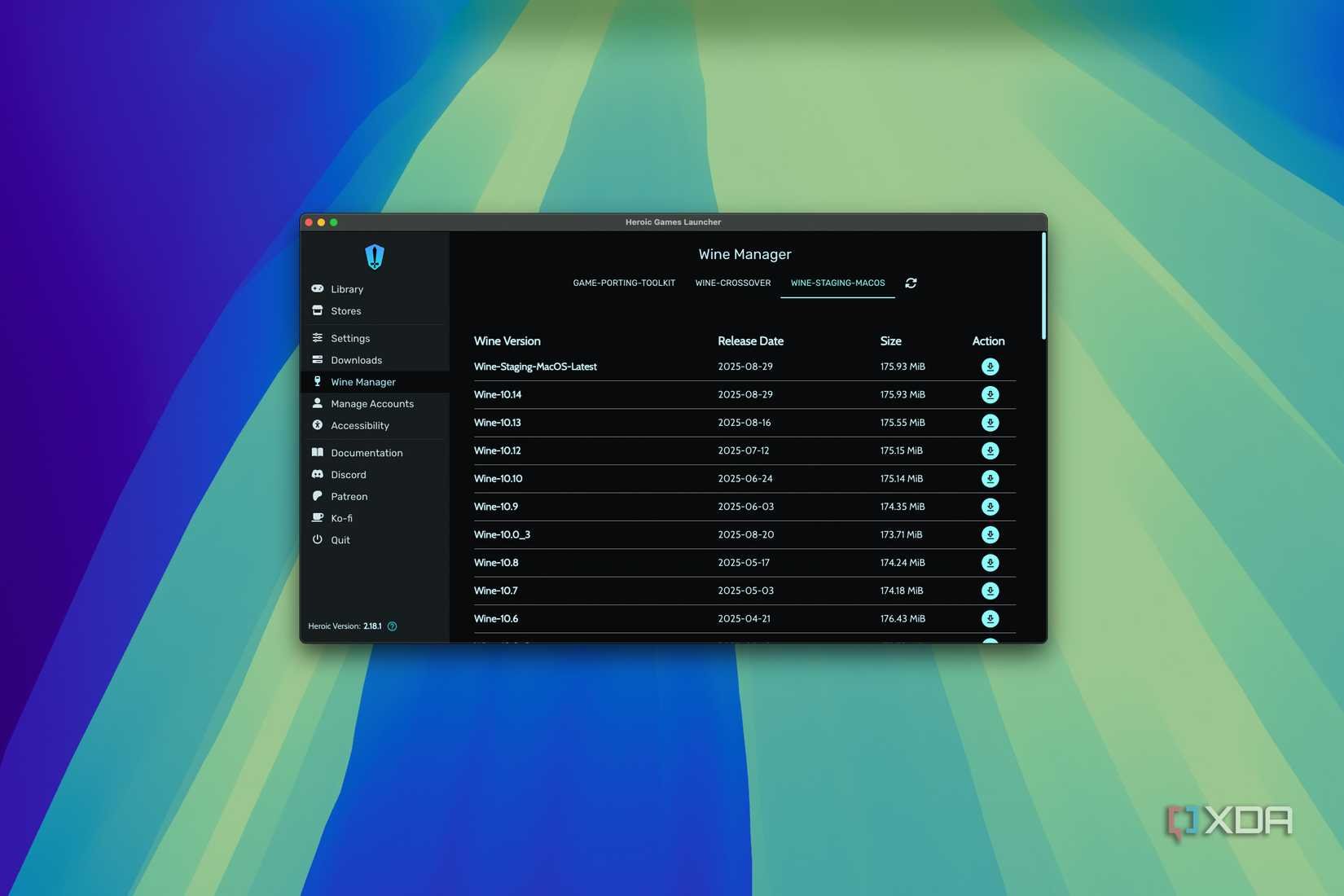The height and width of the screenshot is (896, 1344).
Task: Download Wine-10.0_3
Action: click(x=990, y=534)
